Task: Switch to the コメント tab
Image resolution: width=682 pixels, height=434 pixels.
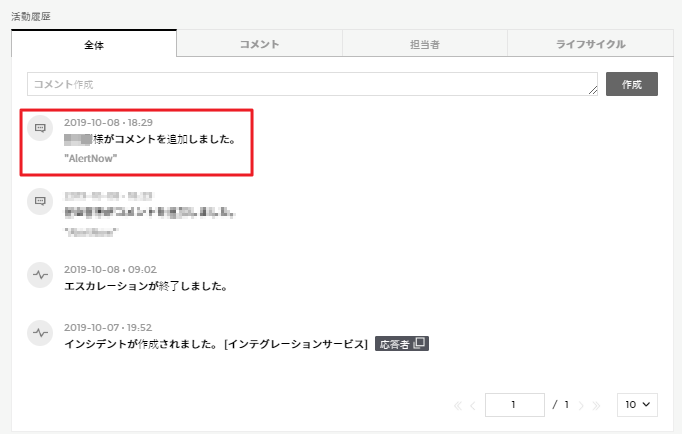Action: [x=259, y=44]
